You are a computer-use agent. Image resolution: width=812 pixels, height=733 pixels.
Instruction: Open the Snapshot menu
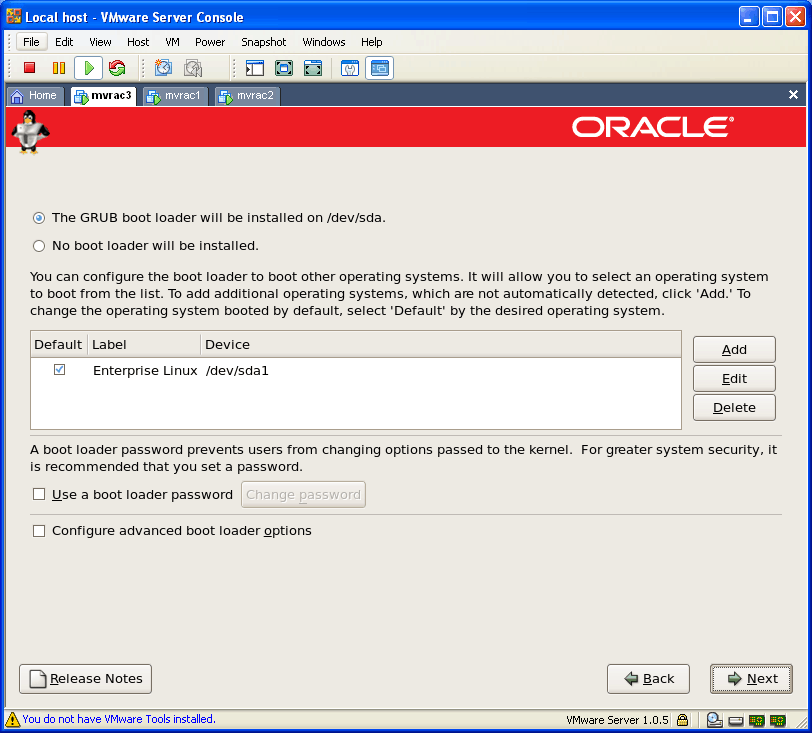263,42
